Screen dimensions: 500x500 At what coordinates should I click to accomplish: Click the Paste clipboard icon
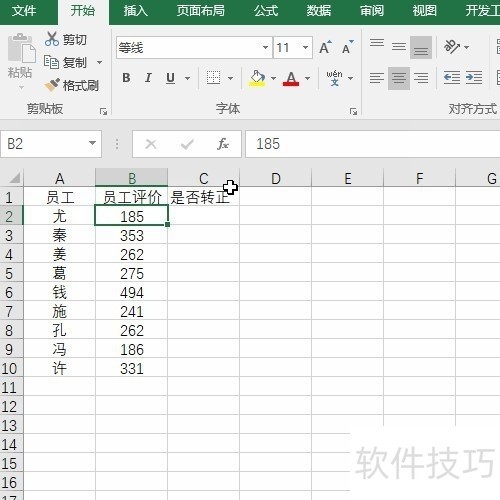click(x=21, y=49)
